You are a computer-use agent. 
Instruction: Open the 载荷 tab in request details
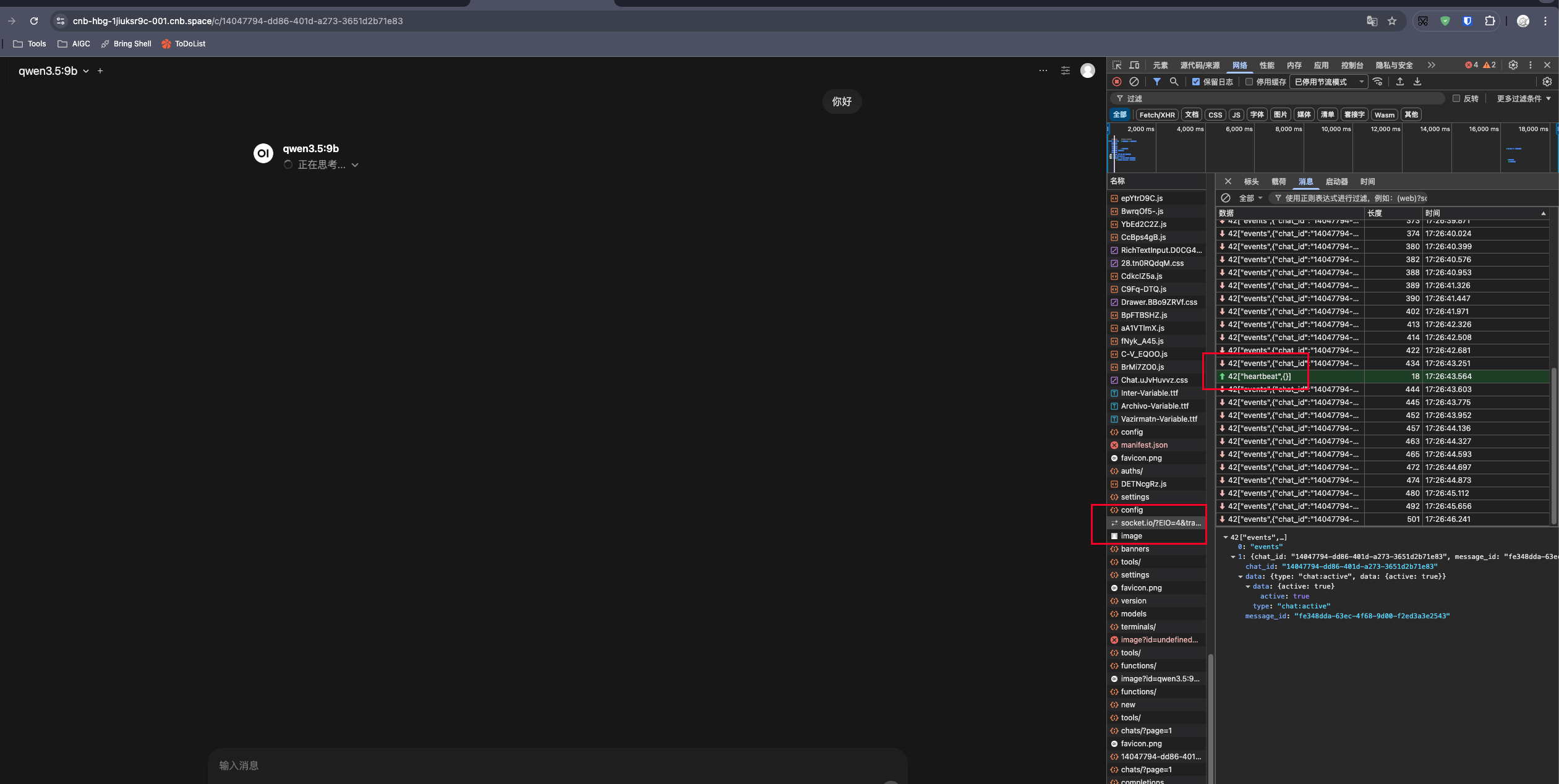click(x=1278, y=181)
